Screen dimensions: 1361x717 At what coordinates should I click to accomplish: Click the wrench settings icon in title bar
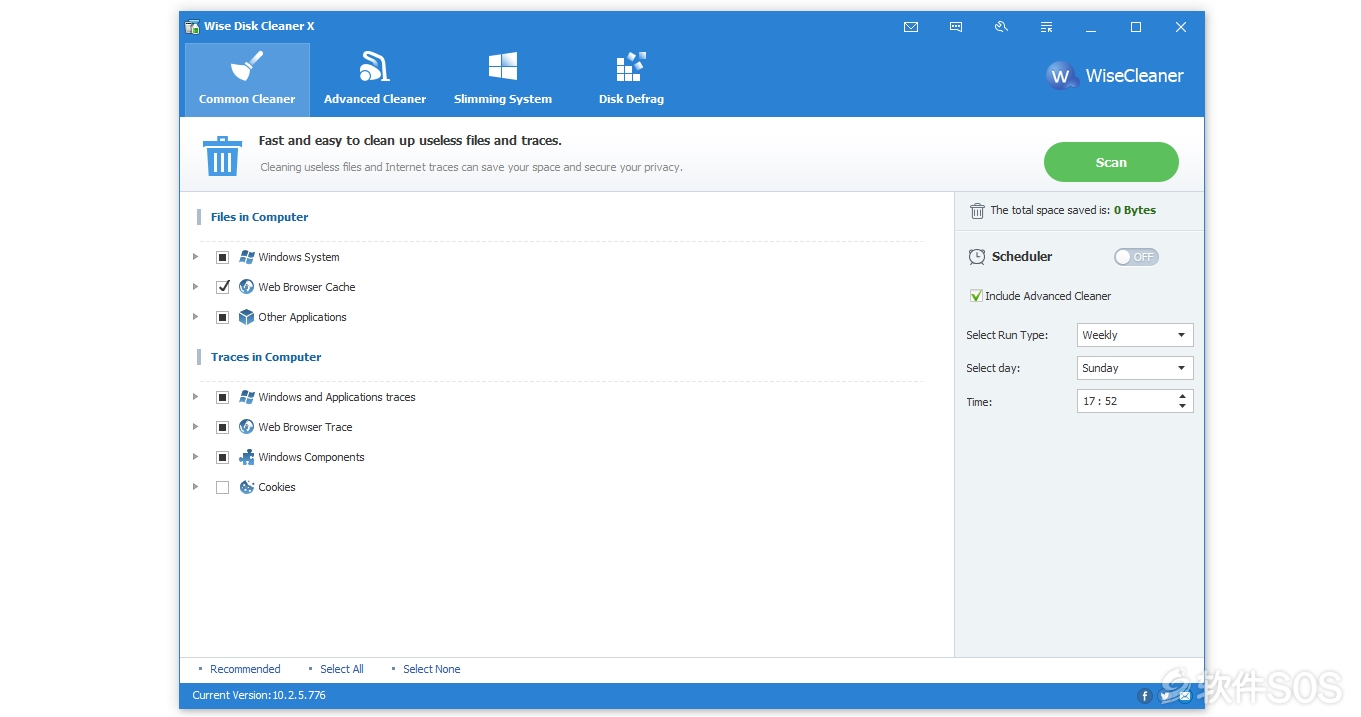tap(1001, 27)
